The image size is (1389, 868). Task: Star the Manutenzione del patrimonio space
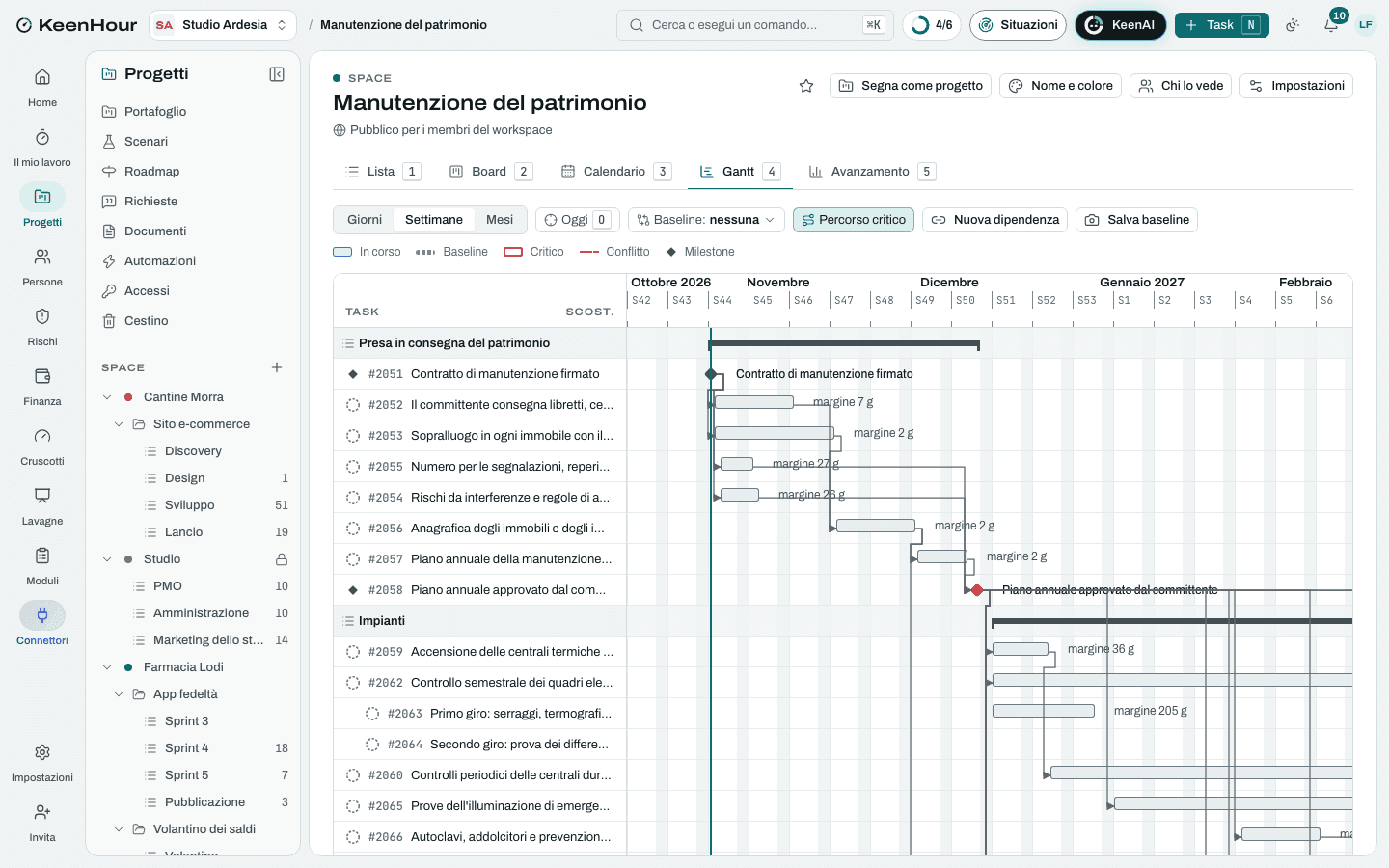[x=806, y=86]
